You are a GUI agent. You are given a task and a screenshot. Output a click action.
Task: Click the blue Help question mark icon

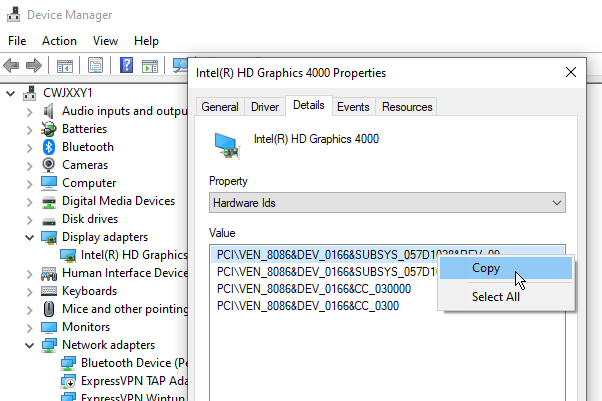click(x=127, y=66)
